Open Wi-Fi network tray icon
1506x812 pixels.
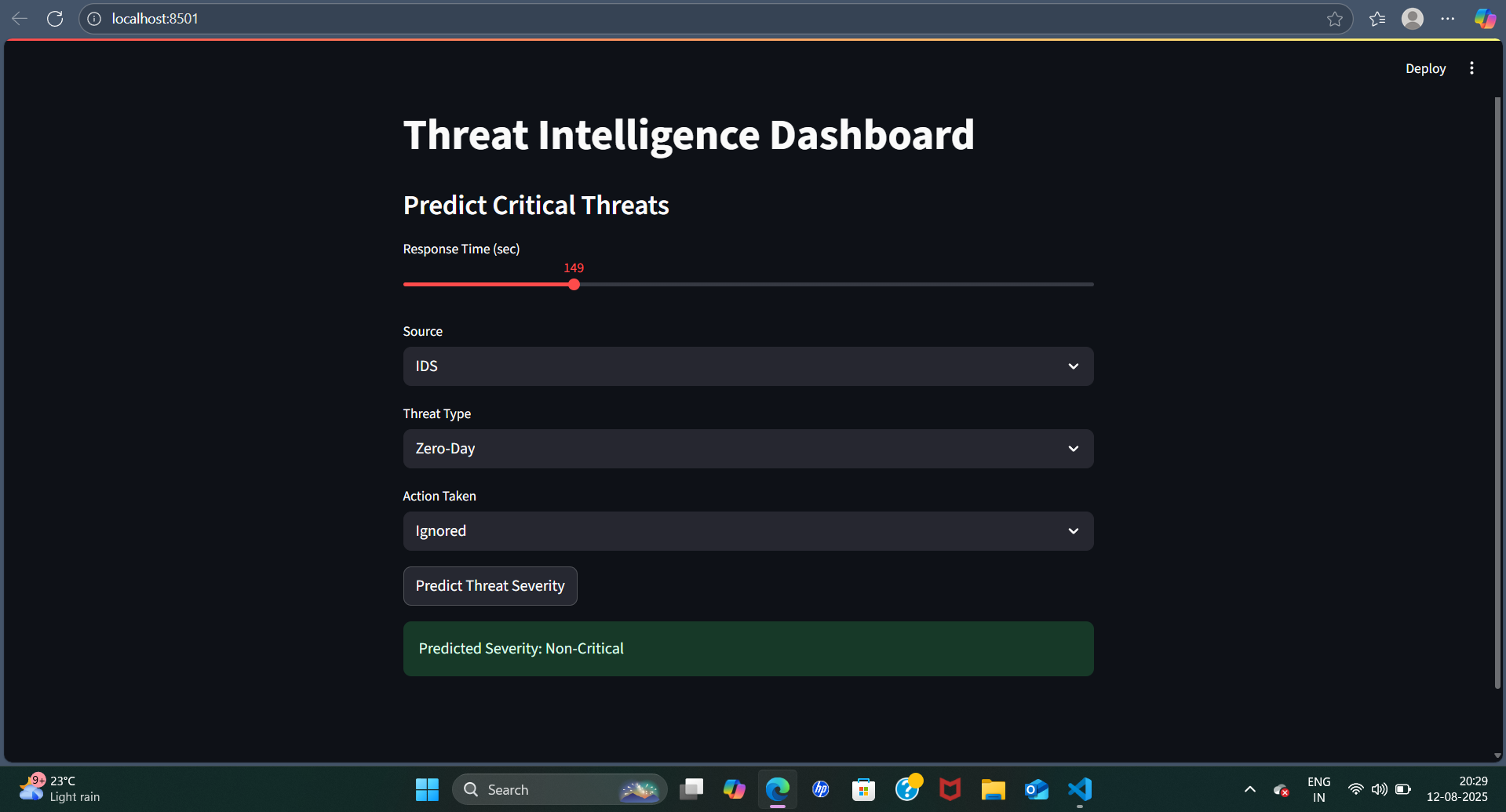[1355, 789]
